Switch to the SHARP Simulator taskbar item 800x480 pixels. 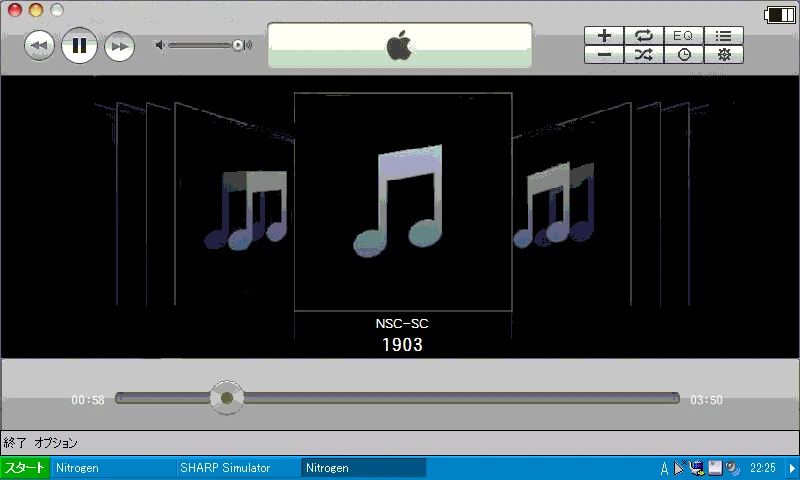[239, 468]
